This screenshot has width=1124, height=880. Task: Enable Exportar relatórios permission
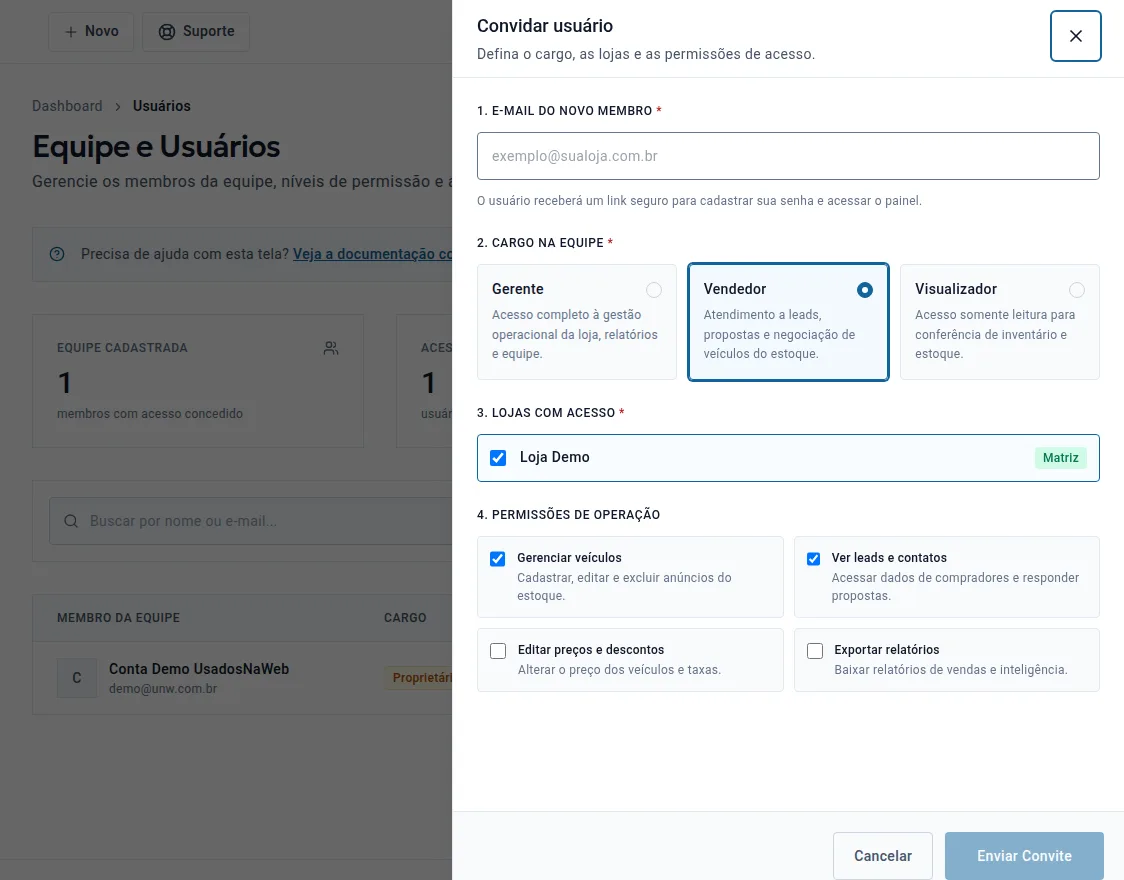(x=815, y=651)
